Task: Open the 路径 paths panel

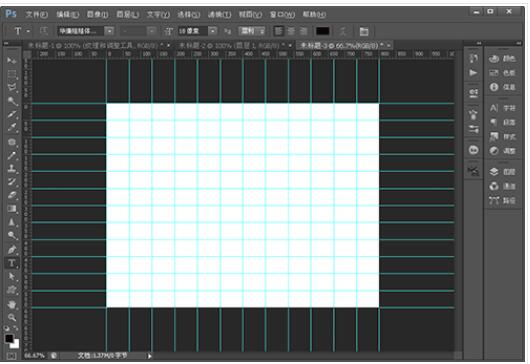Action: pos(502,200)
